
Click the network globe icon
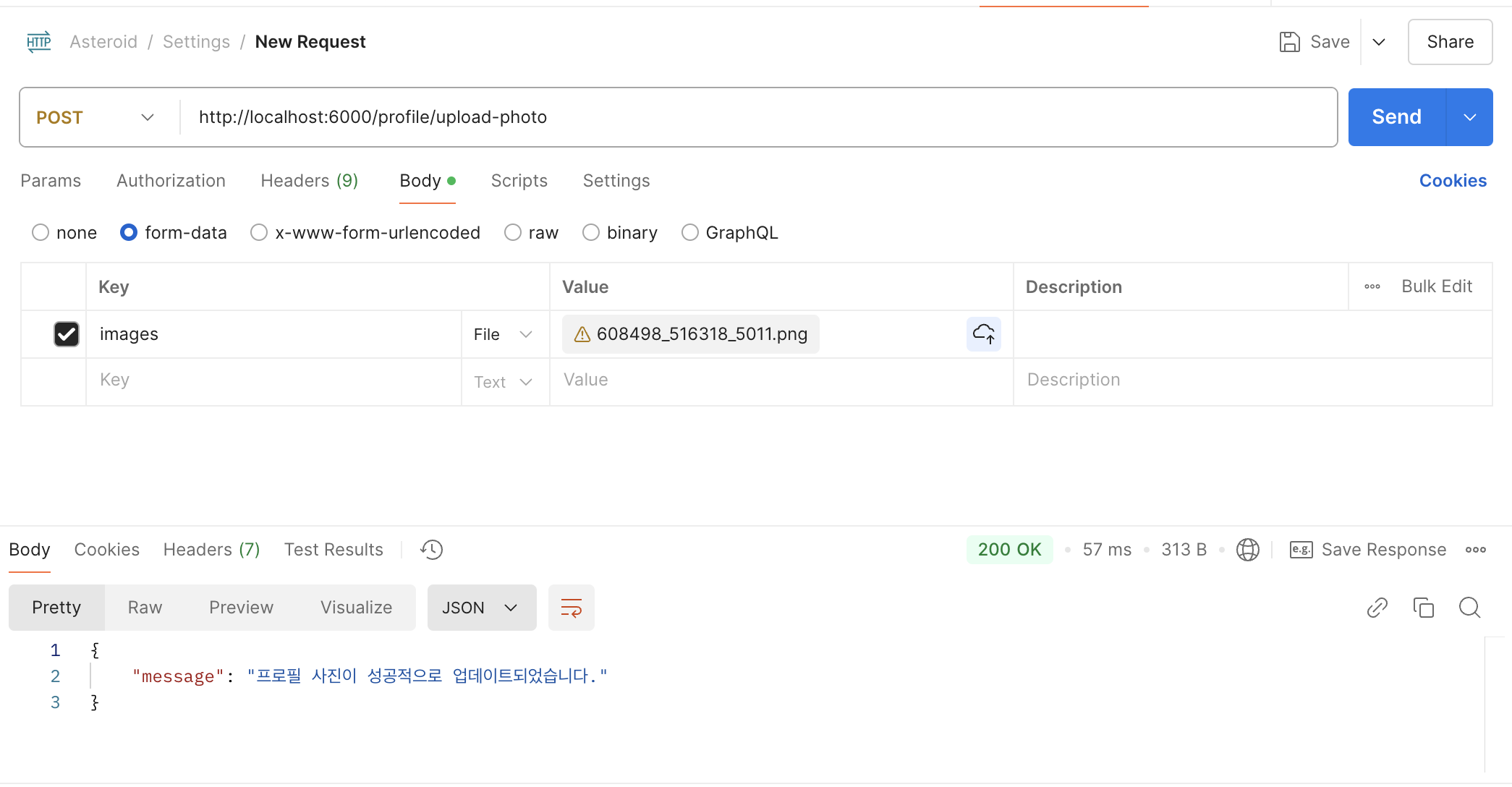click(x=1247, y=550)
